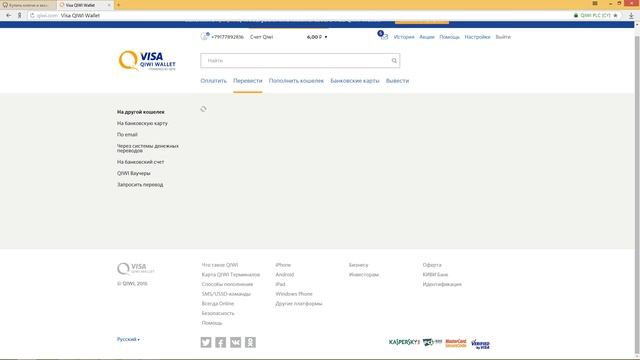Image resolution: width=640 pixels, height=360 pixels.
Task: Click the phone account icon
Action: 204,36
